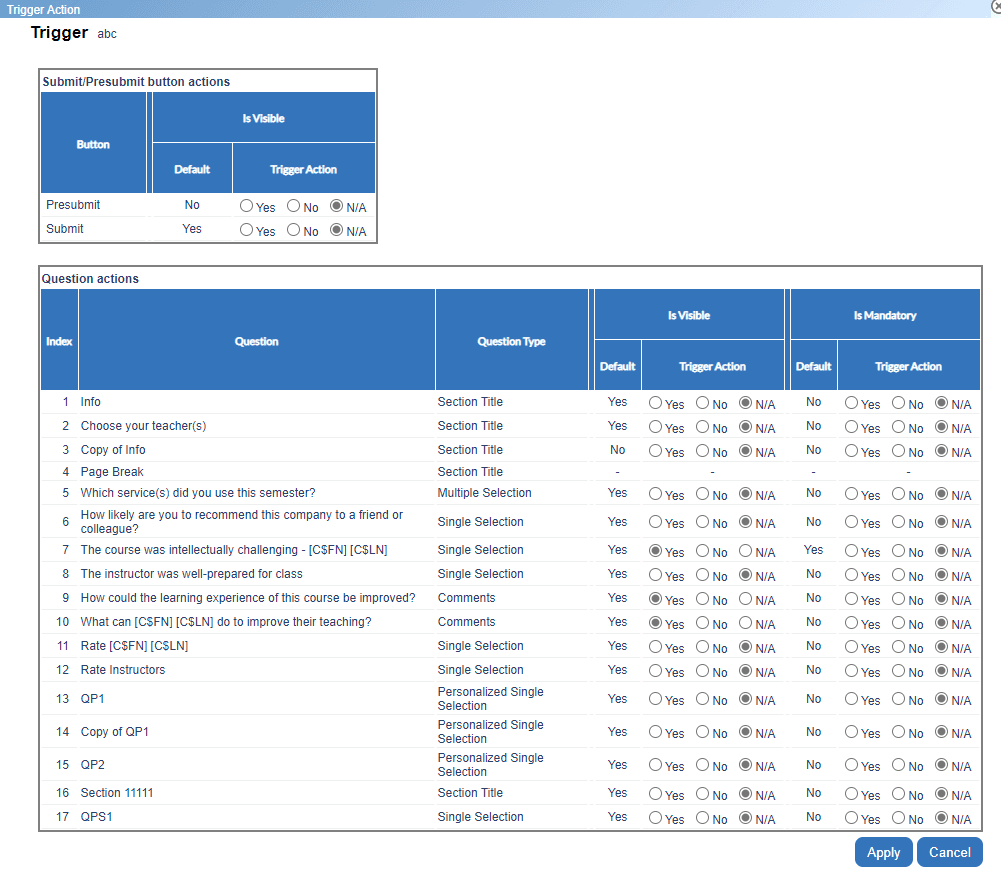Click 'The instructor was well-prepared for class'
This screenshot has height=873, width=1001.
pos(192,574)
